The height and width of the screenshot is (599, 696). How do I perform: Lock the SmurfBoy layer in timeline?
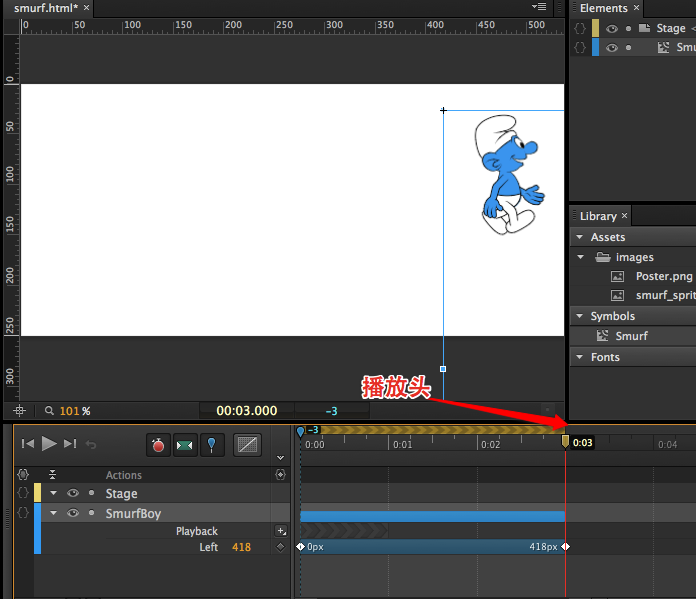(91, 512)
